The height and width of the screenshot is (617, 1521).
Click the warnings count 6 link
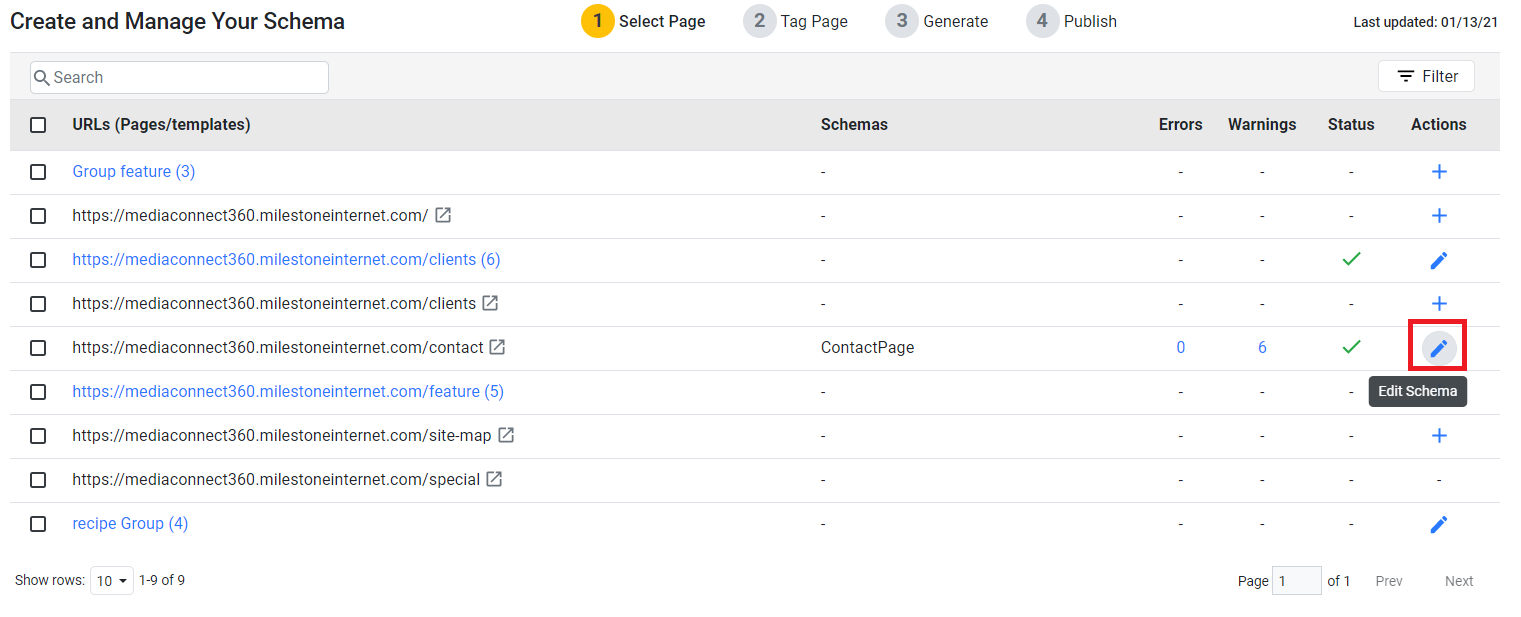coord(1262,348)
